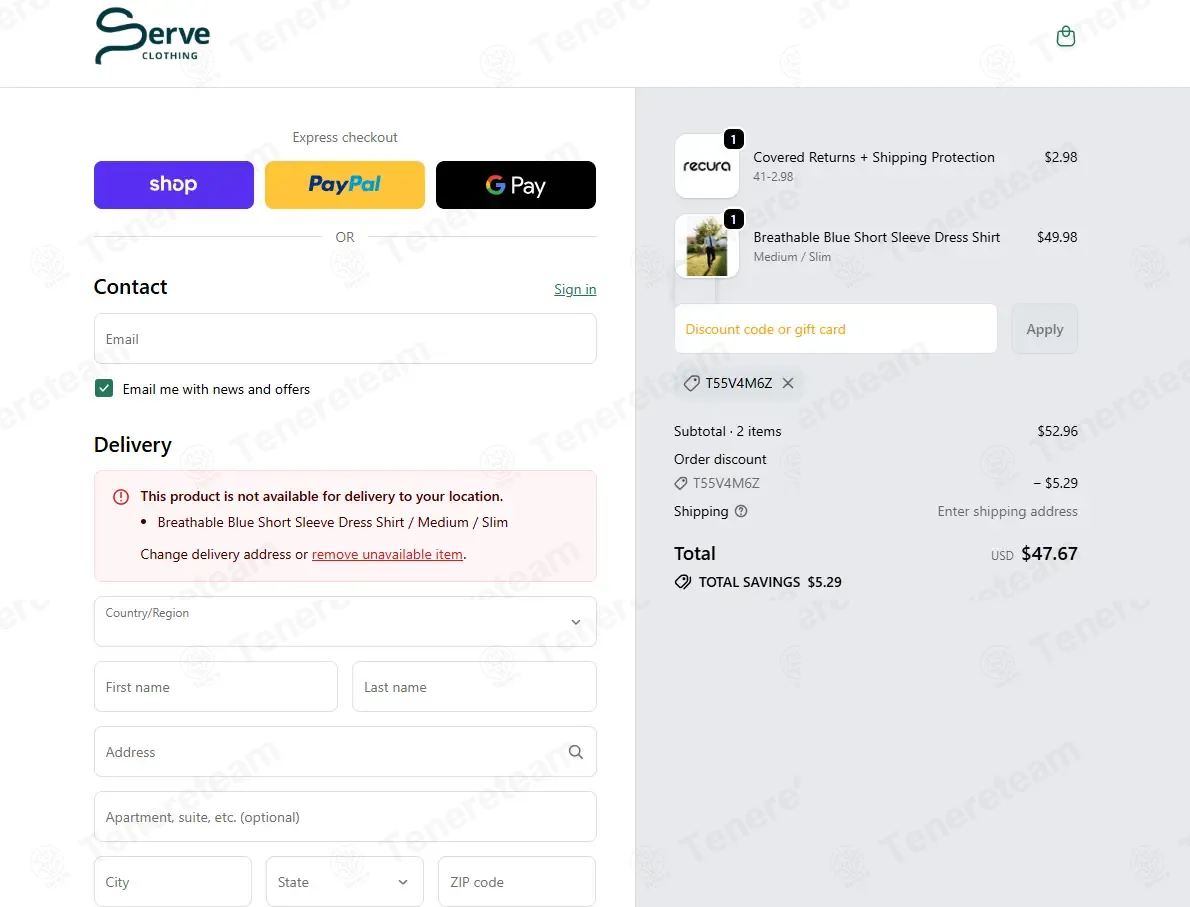Click the Enter shipping address text
1190x907 pixels.
tap(1007, 512)
